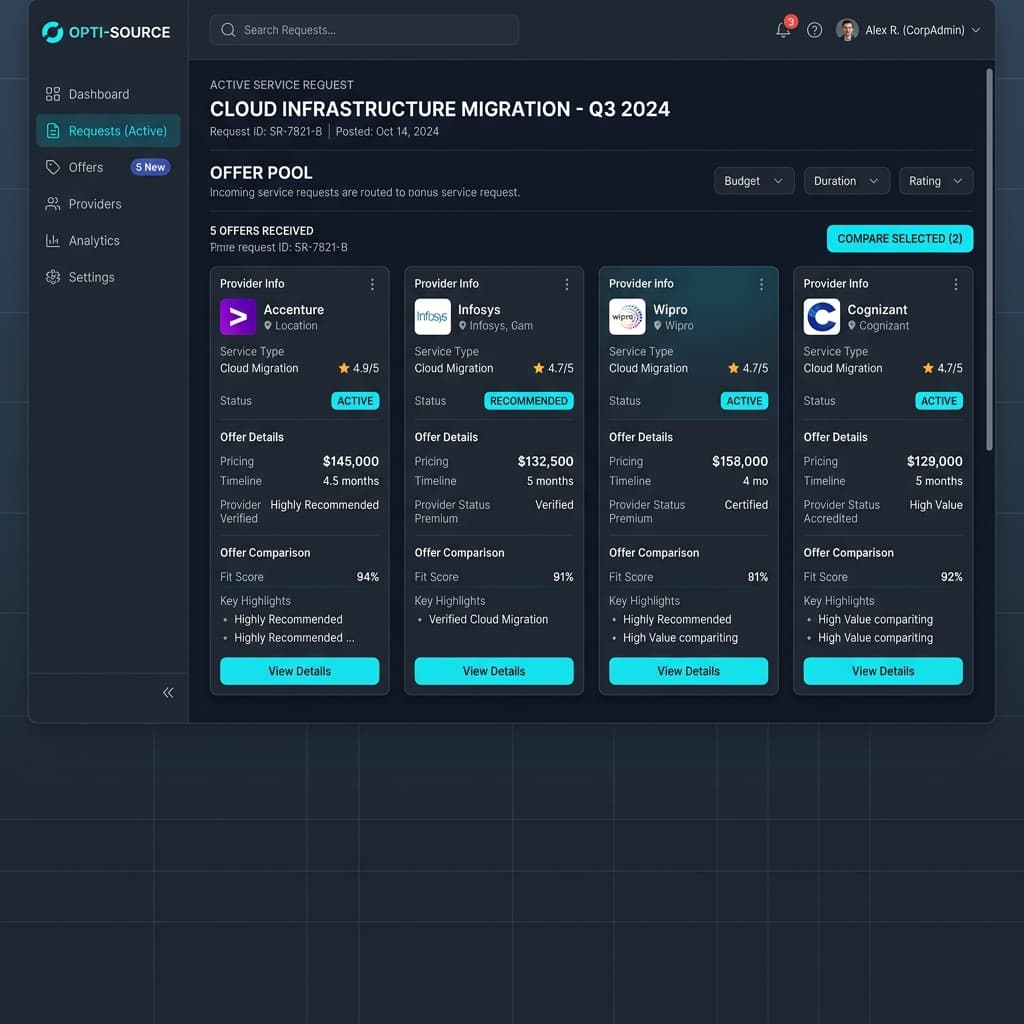
Task: Click the help question mark icon
Action: point(814,30)
